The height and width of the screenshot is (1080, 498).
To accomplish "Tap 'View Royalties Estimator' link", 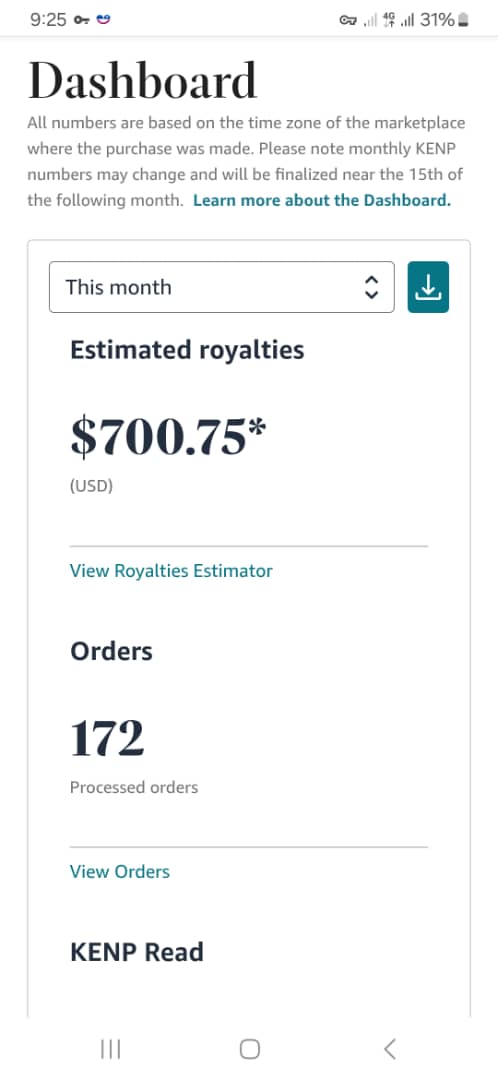I will (172, 571).
